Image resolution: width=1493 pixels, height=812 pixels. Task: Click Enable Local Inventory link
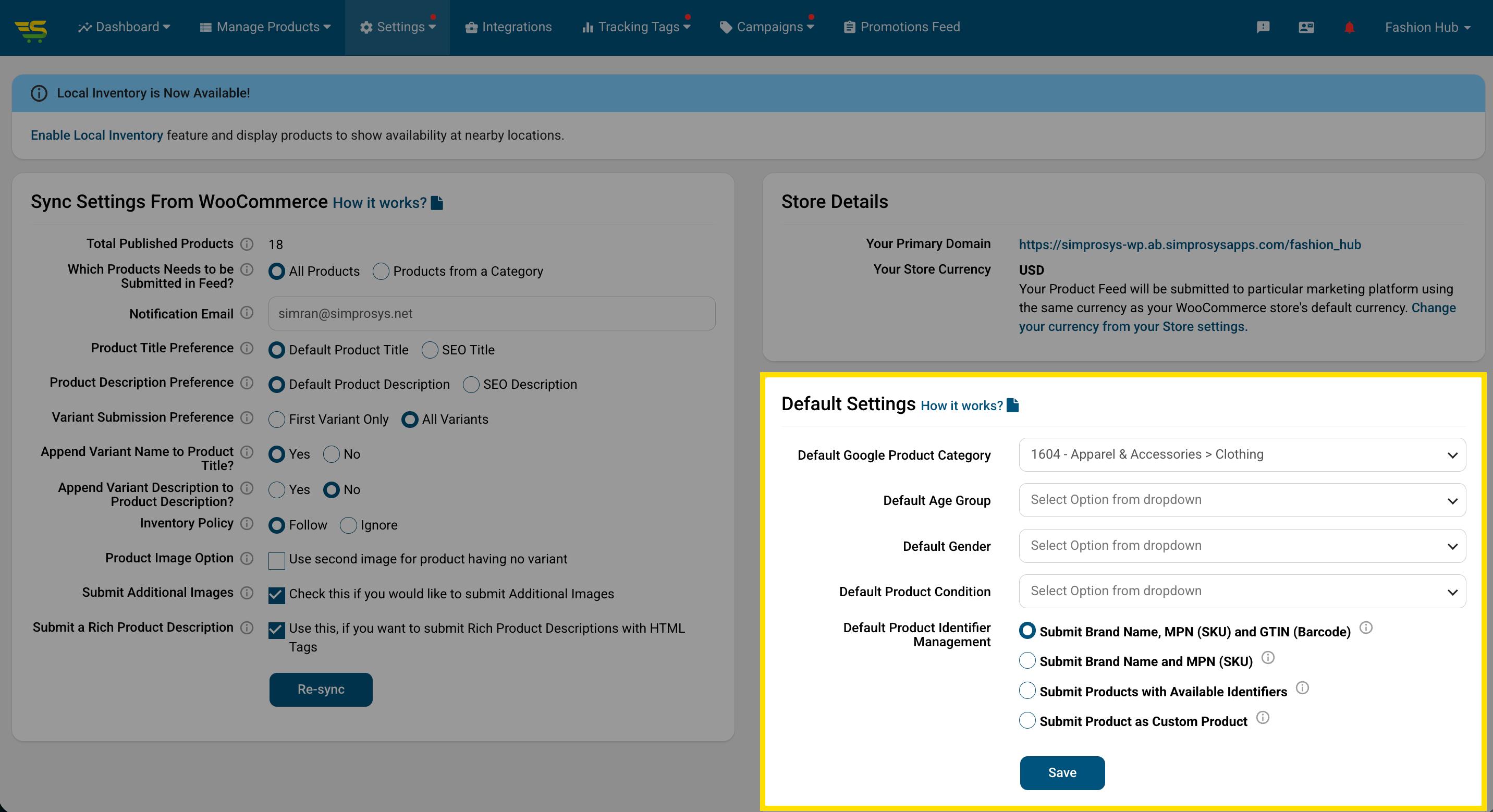coord(97,135)
